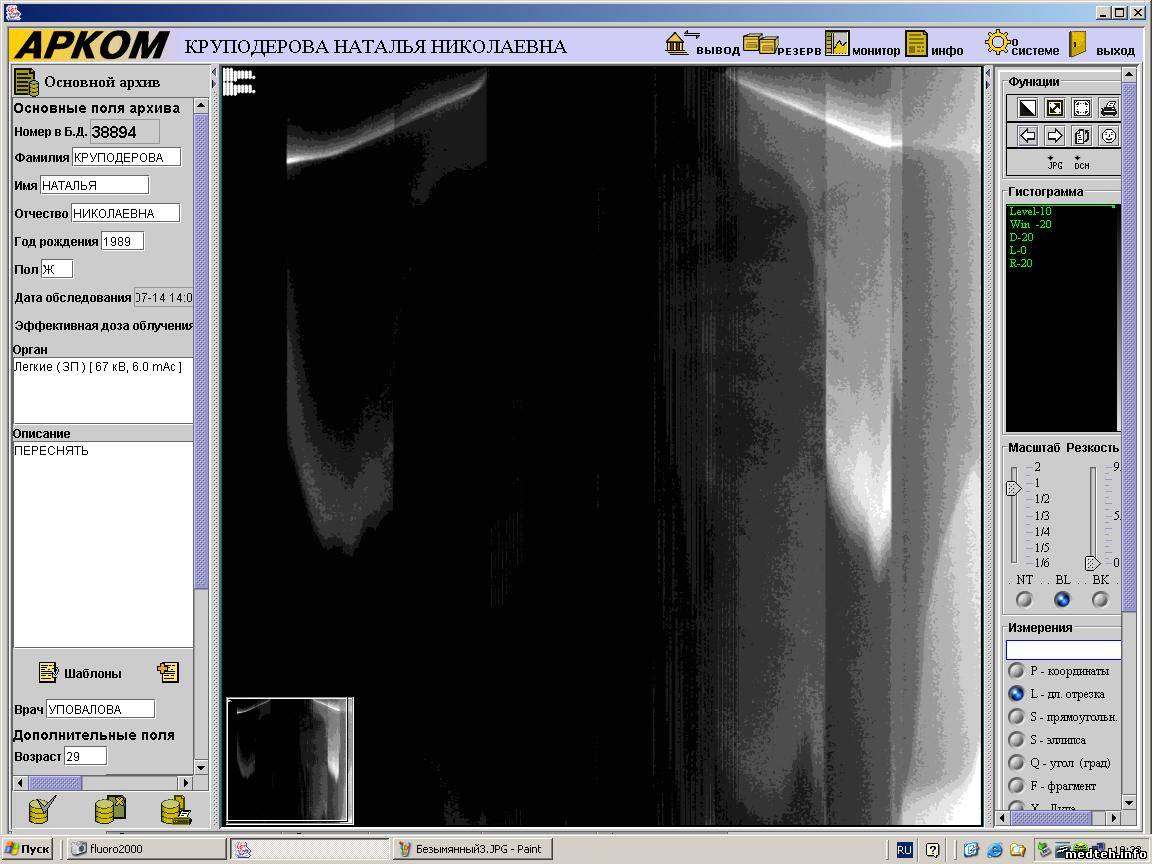Open the вывод menu in top toolbar

pyautogui.click(x=702, y=45)
